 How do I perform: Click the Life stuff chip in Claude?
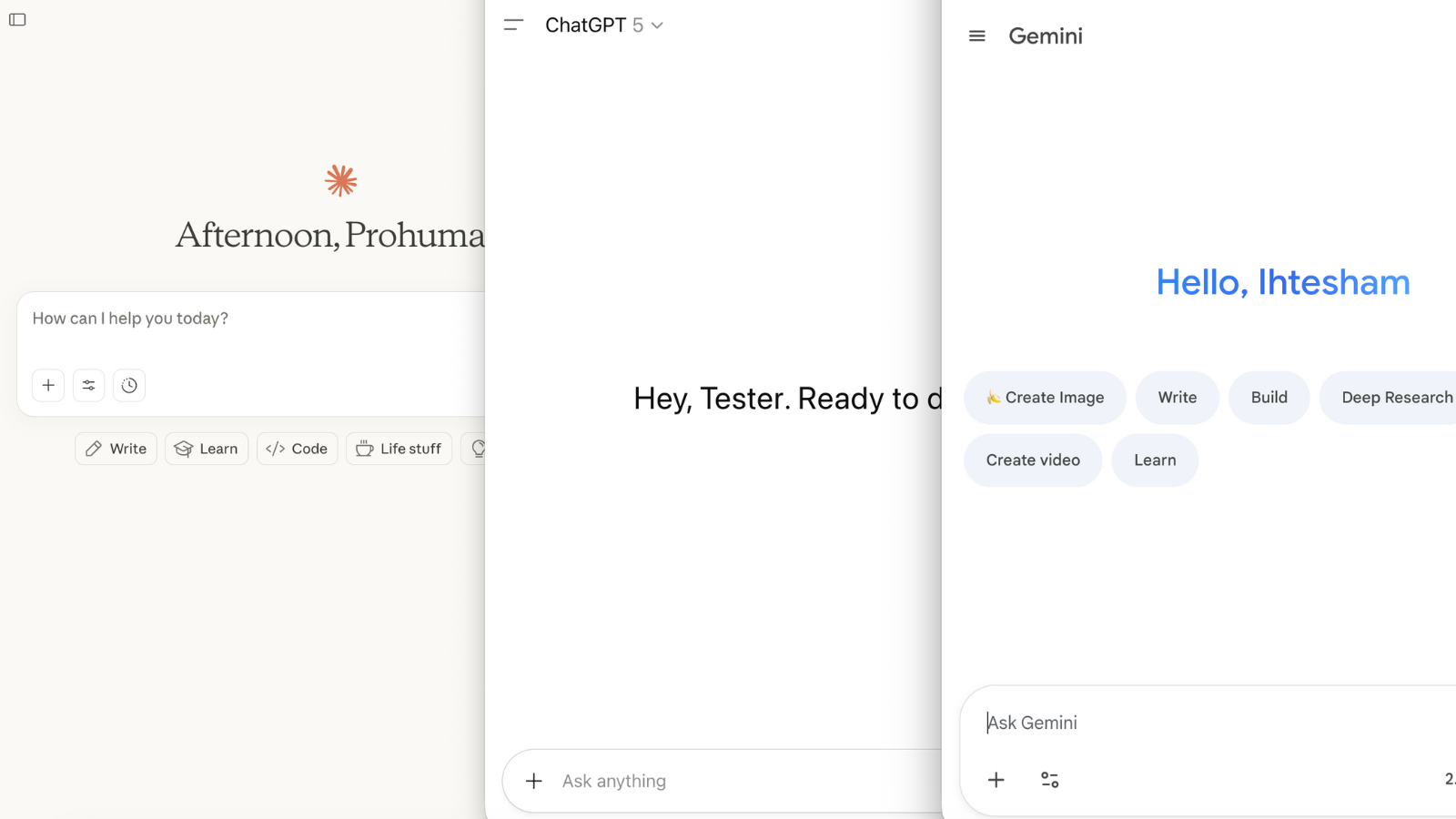pos(399,449)
